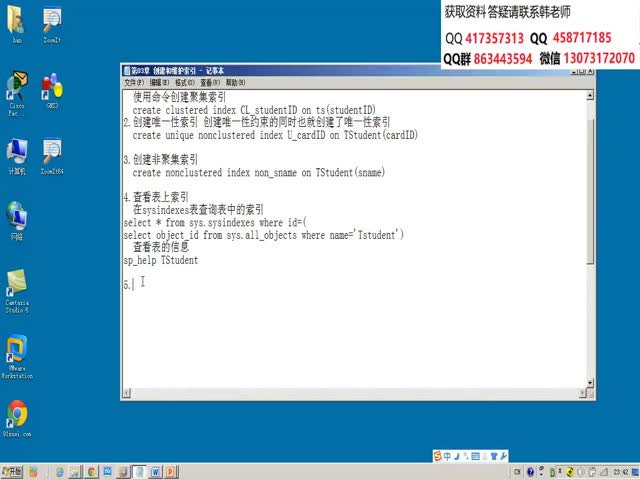Click Notepad vertical scrollbar up arrow
Image resolution: width=640 pixels, height=480 pixels.
click(x=590, y=96)
